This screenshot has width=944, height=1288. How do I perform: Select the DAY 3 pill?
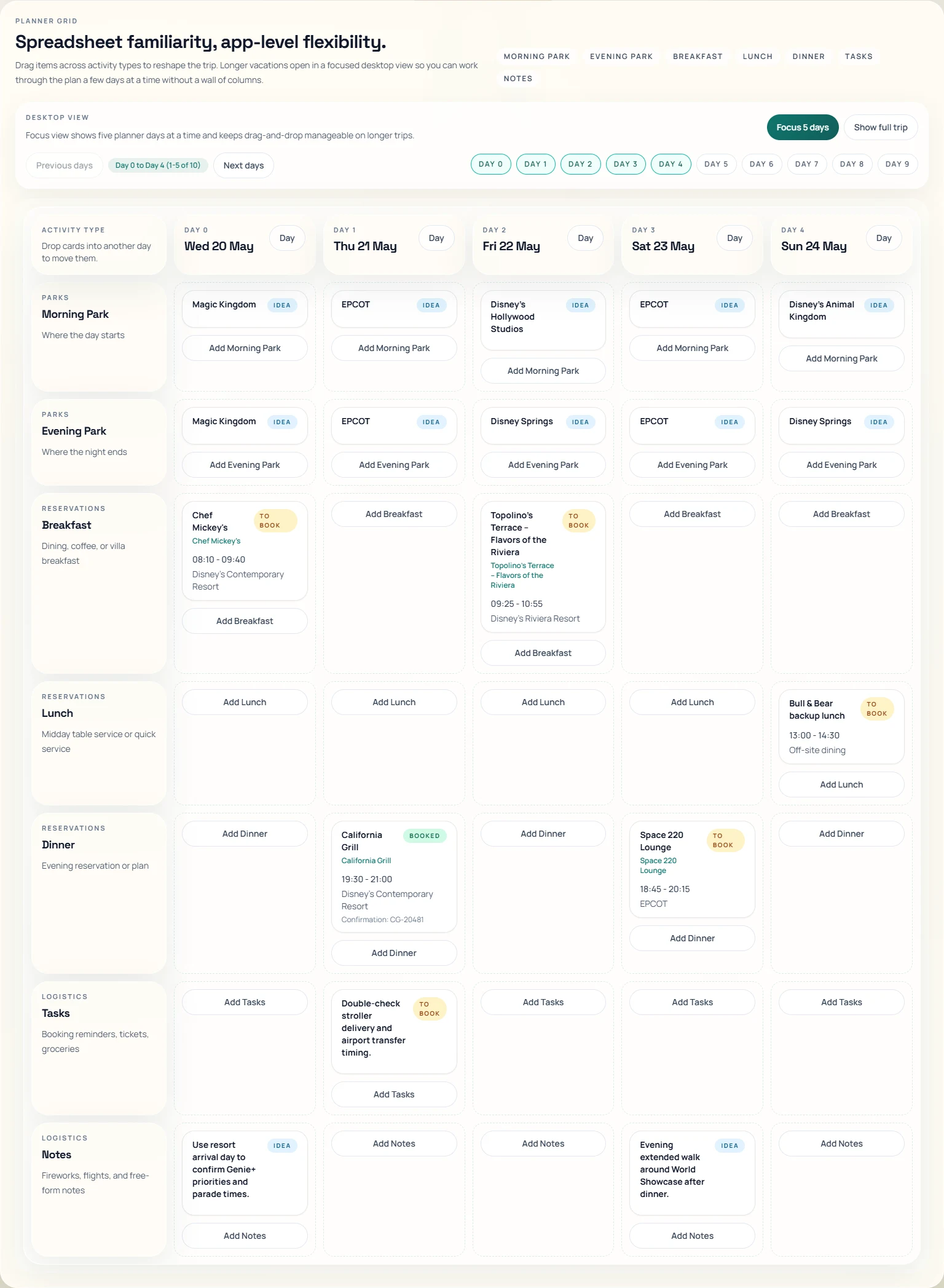click(x=626, y=164)
